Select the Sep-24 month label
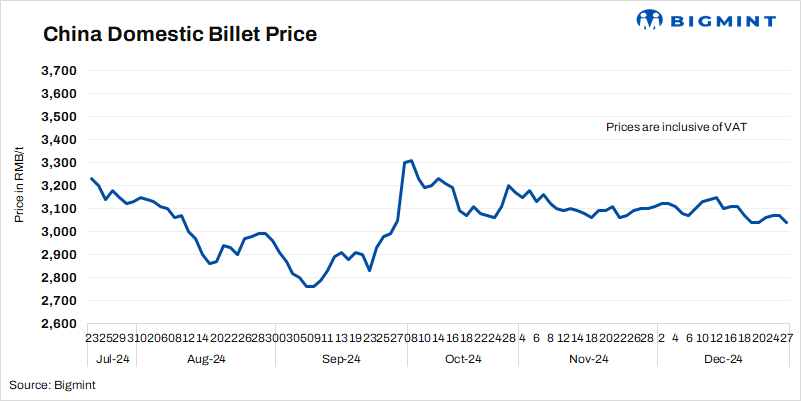 click(x=340, y=358)
